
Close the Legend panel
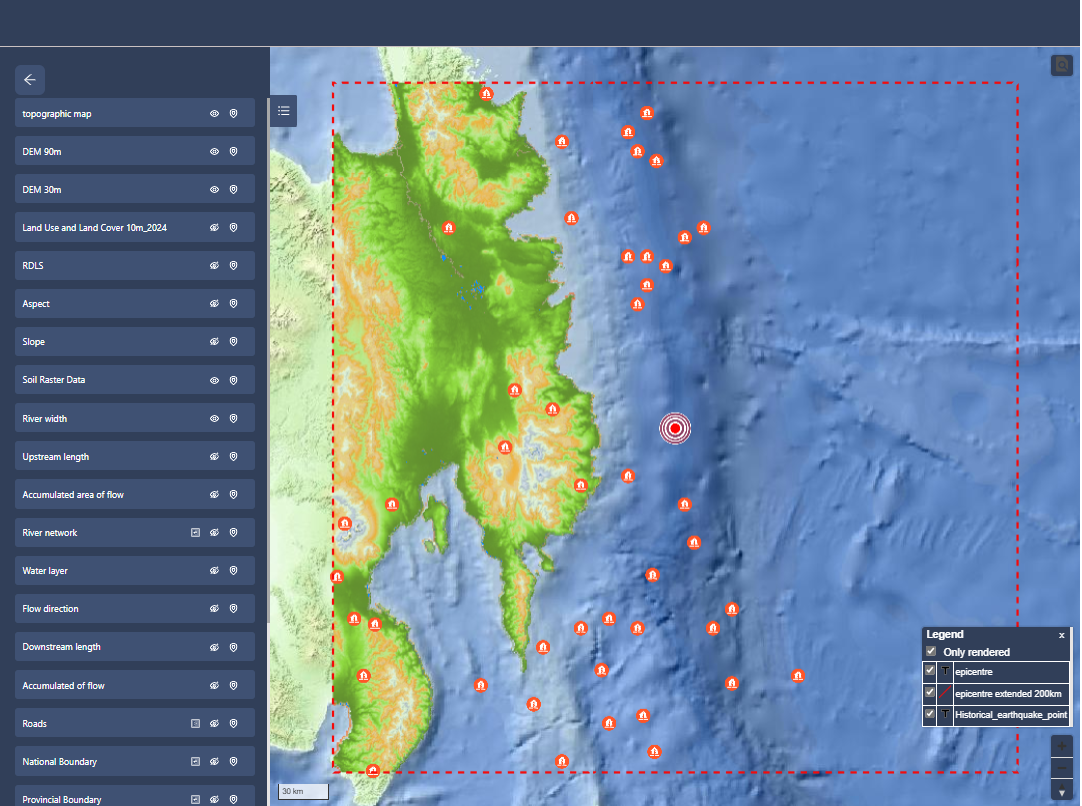tap(1062, 635)
